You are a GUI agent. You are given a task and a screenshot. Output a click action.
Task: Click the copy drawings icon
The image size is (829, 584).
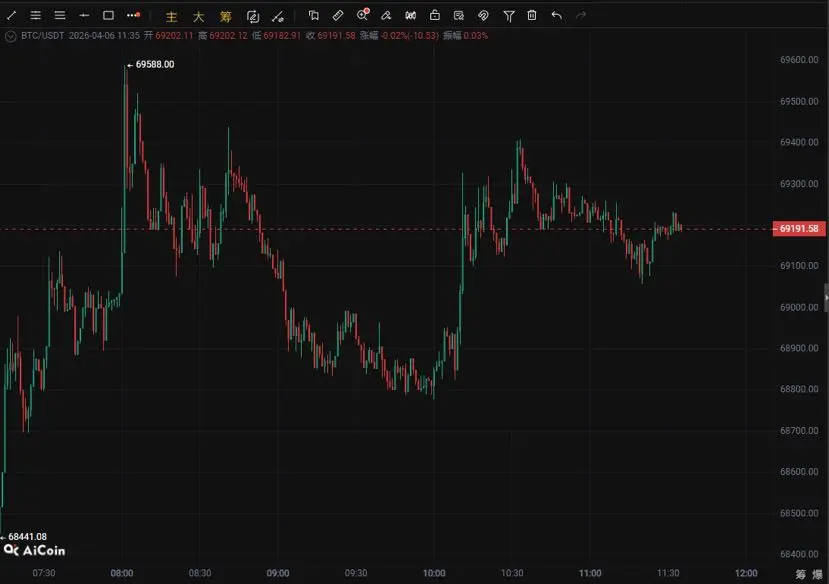point(314,15)
